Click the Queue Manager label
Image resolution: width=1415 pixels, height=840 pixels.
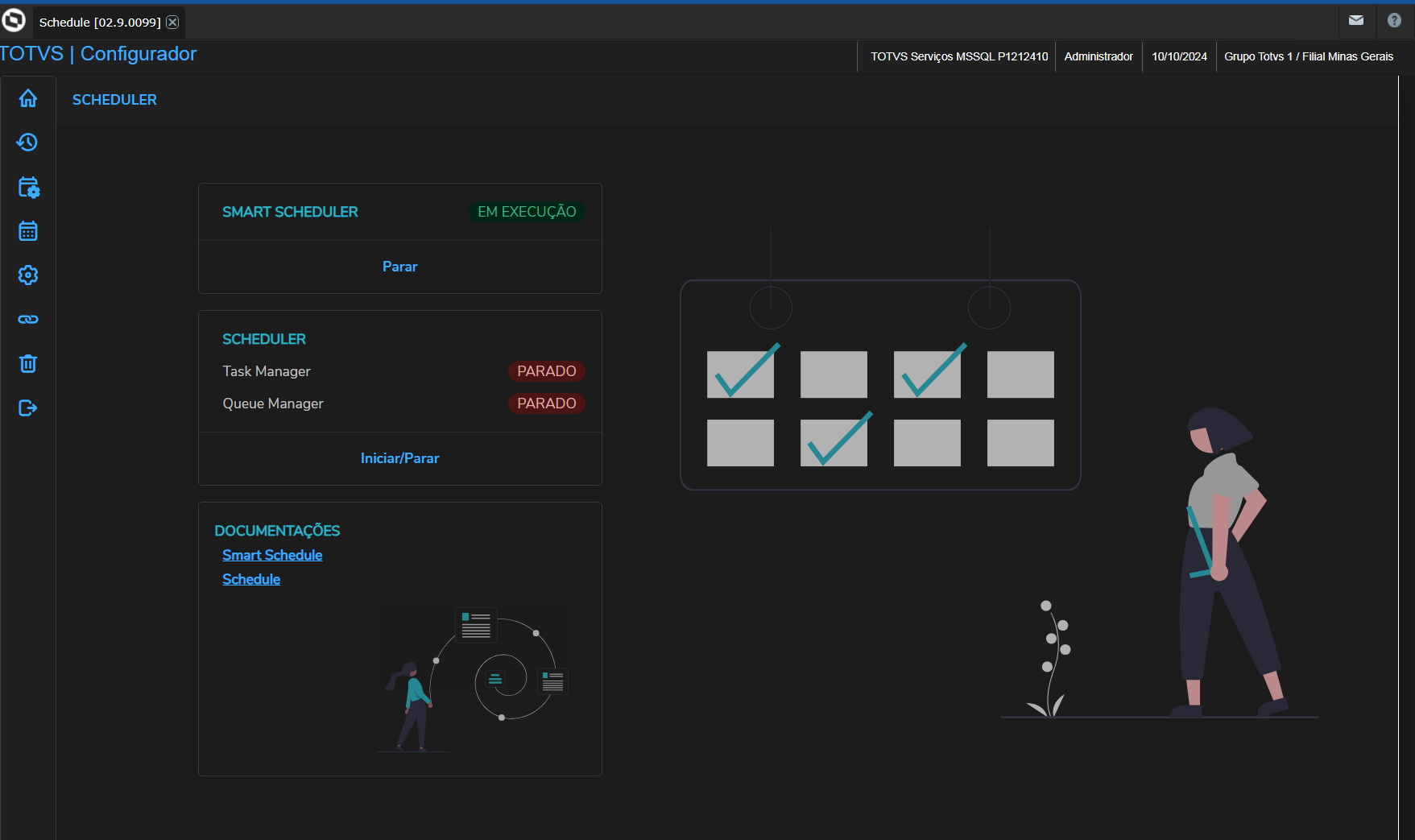(273, 403)
